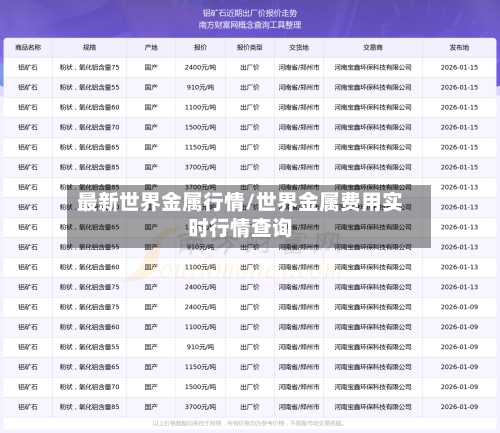Click the overlay heading "最新世界金属行情"
Screen dimensions: 500x433
(x=161, y=202)
